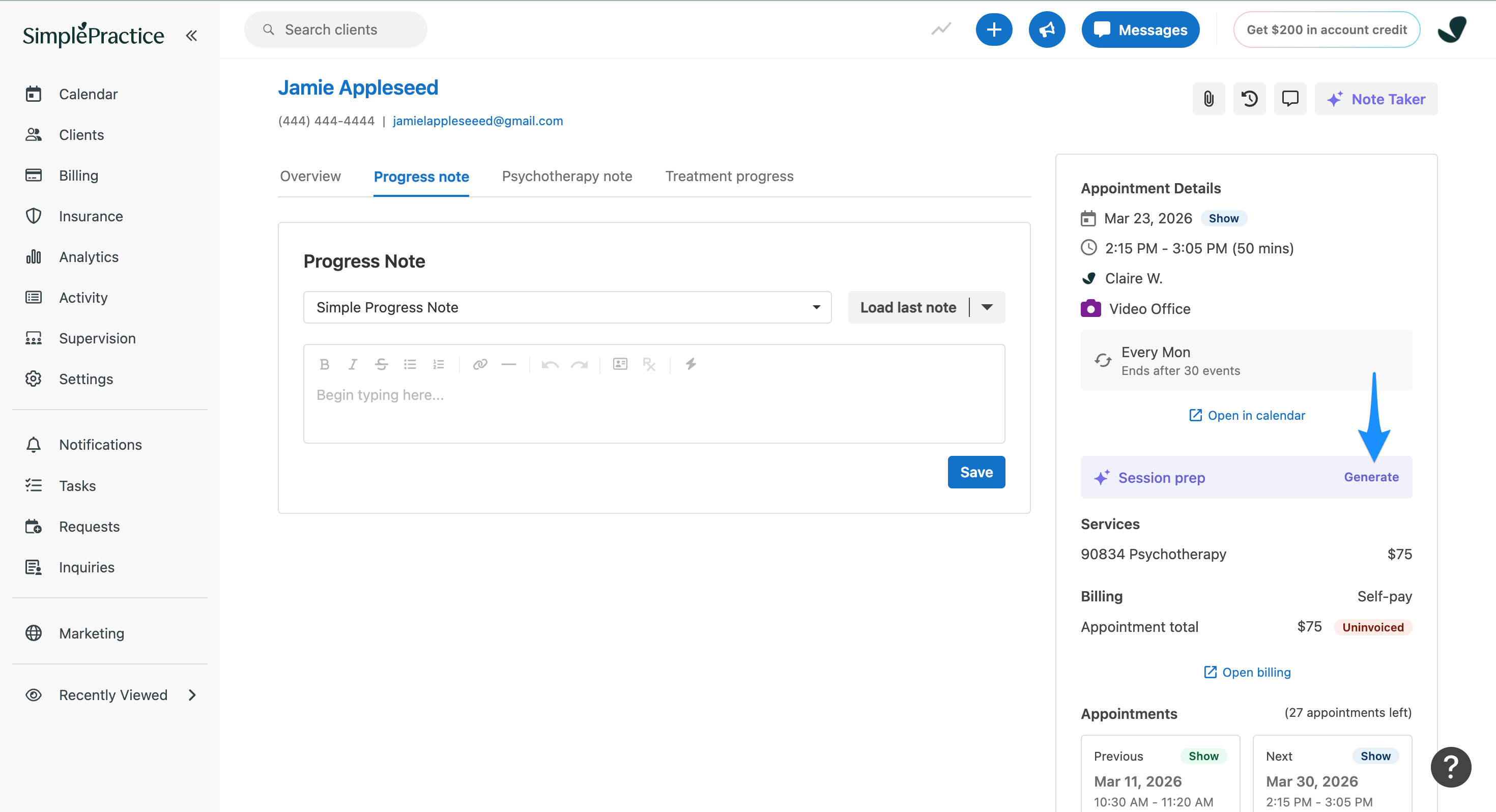Click the blue plus create button
1496x812 pixels.
tap(994, 30)
